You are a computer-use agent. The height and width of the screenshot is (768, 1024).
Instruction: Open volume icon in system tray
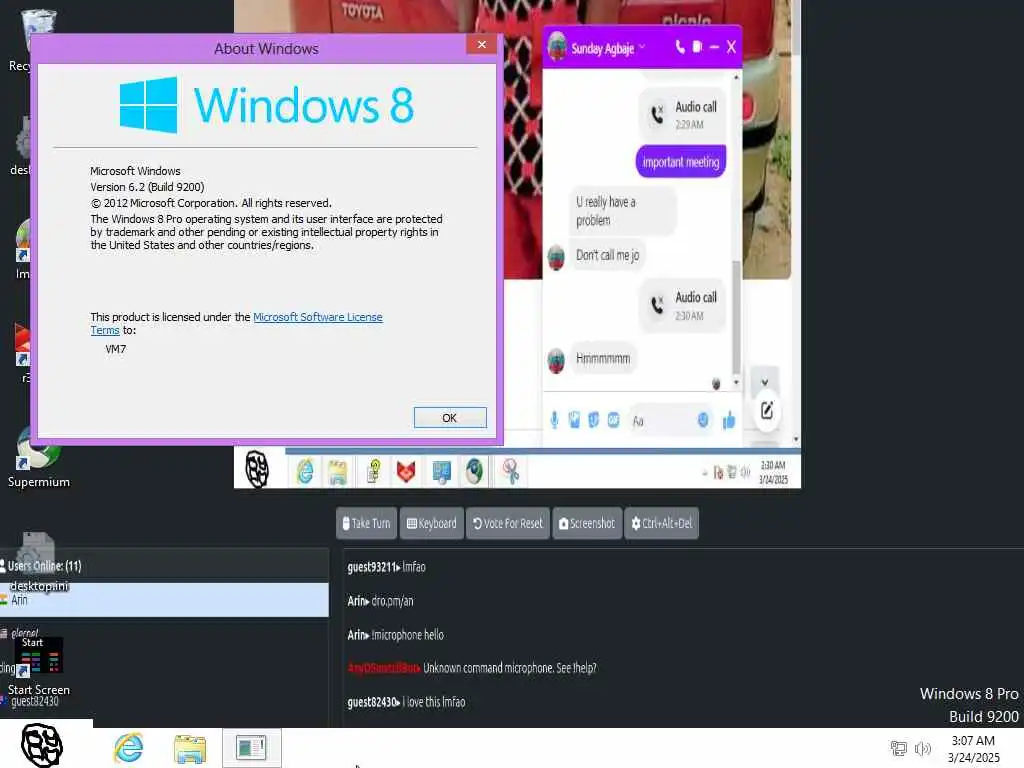pyautogui.click(x=923, y=748)
